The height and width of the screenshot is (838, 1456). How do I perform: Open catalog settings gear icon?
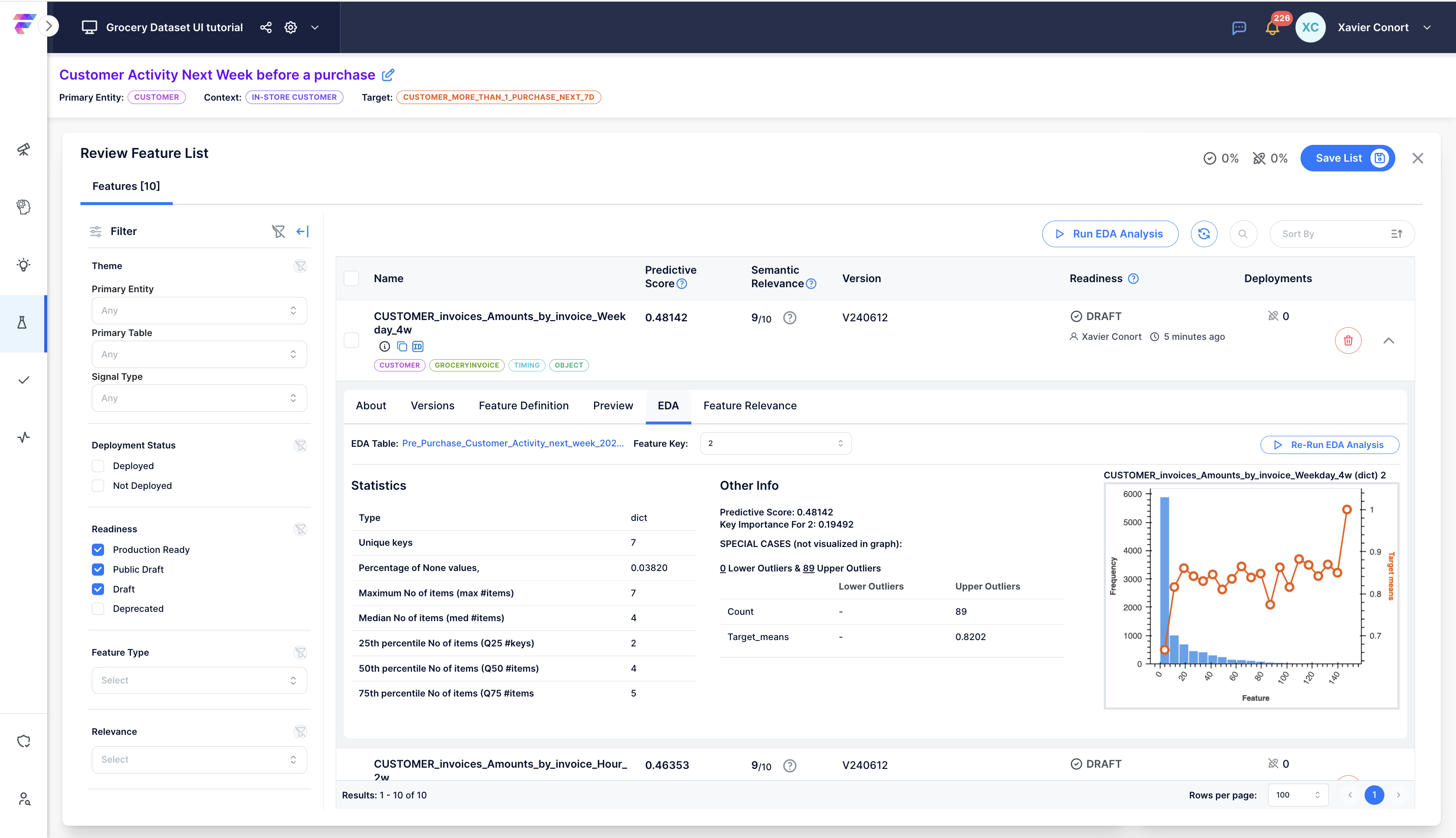click(291, 27)
